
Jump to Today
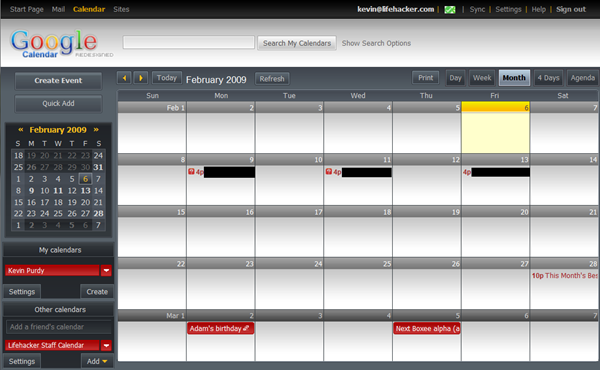tap(166, 78)
